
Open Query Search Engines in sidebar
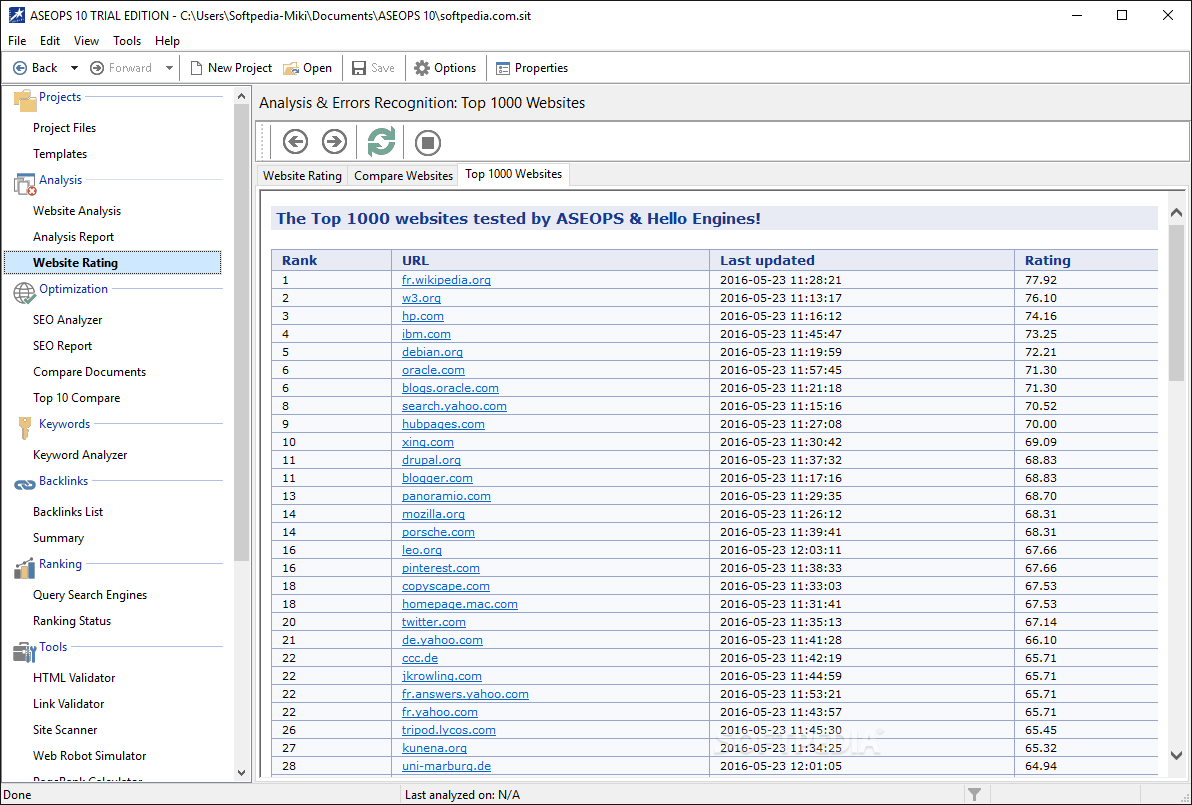click(90, 594)
